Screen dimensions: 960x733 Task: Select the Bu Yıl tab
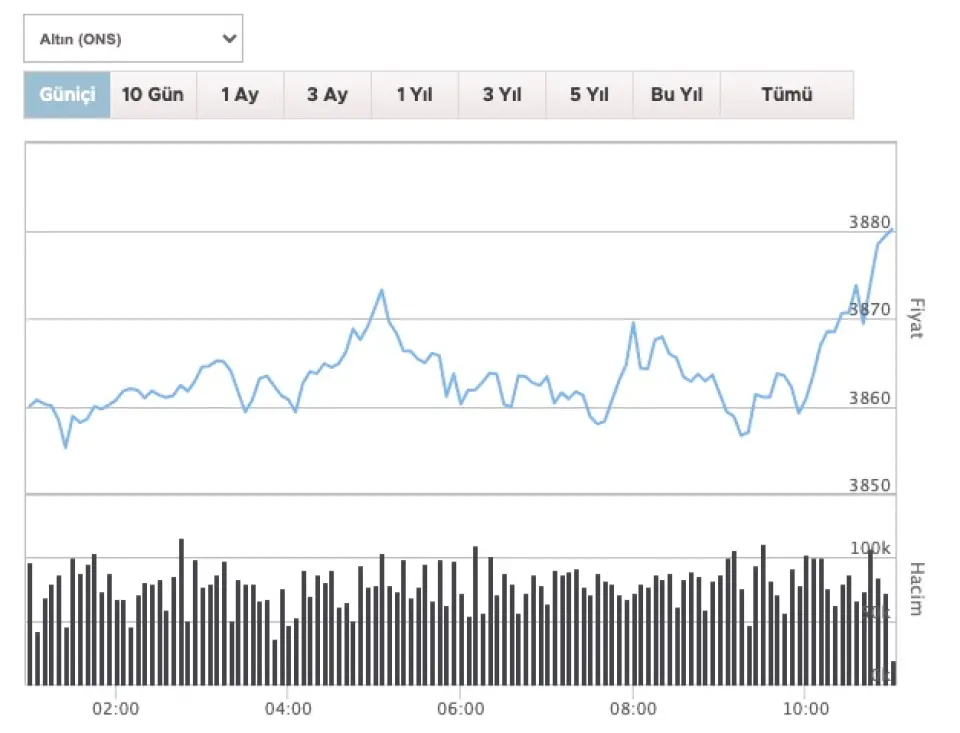(676, 95)
